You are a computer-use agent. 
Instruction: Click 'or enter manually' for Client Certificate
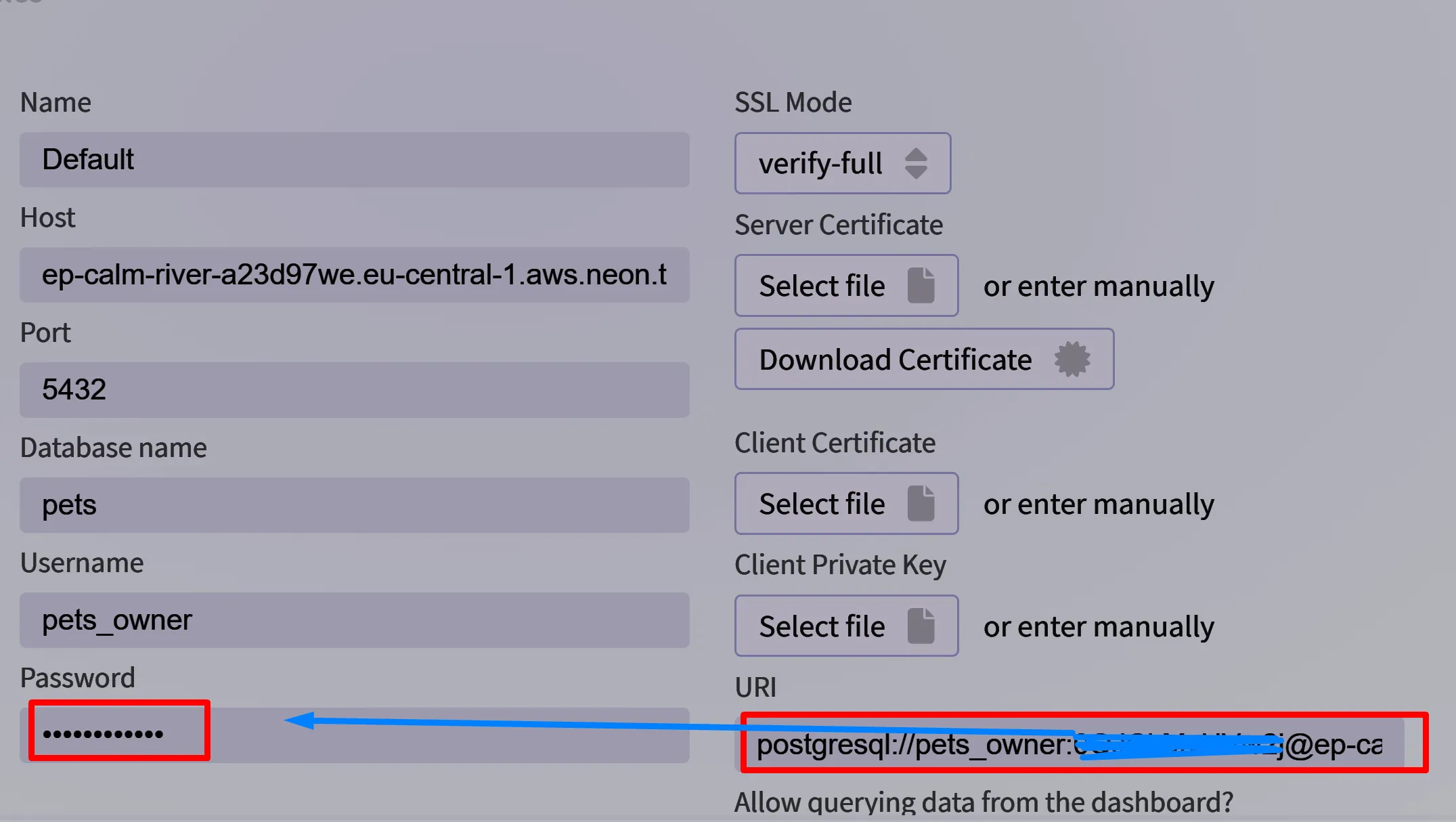[1098, 504]
